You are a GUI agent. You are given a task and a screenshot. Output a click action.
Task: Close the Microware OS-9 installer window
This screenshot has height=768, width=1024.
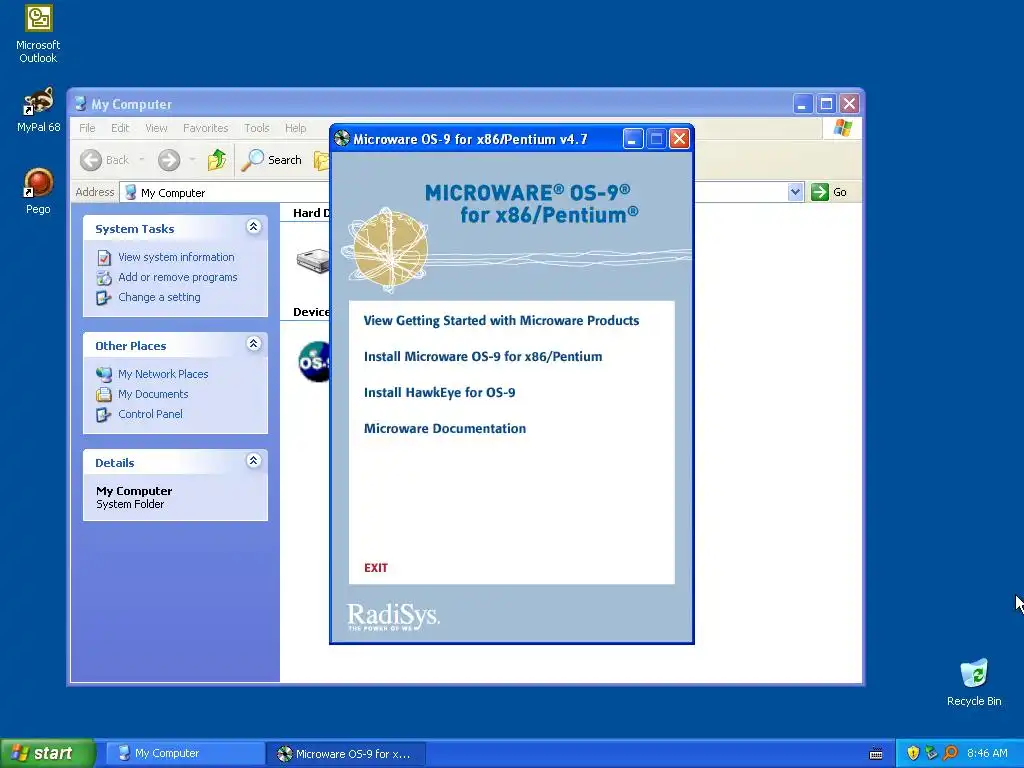(679, 138)
